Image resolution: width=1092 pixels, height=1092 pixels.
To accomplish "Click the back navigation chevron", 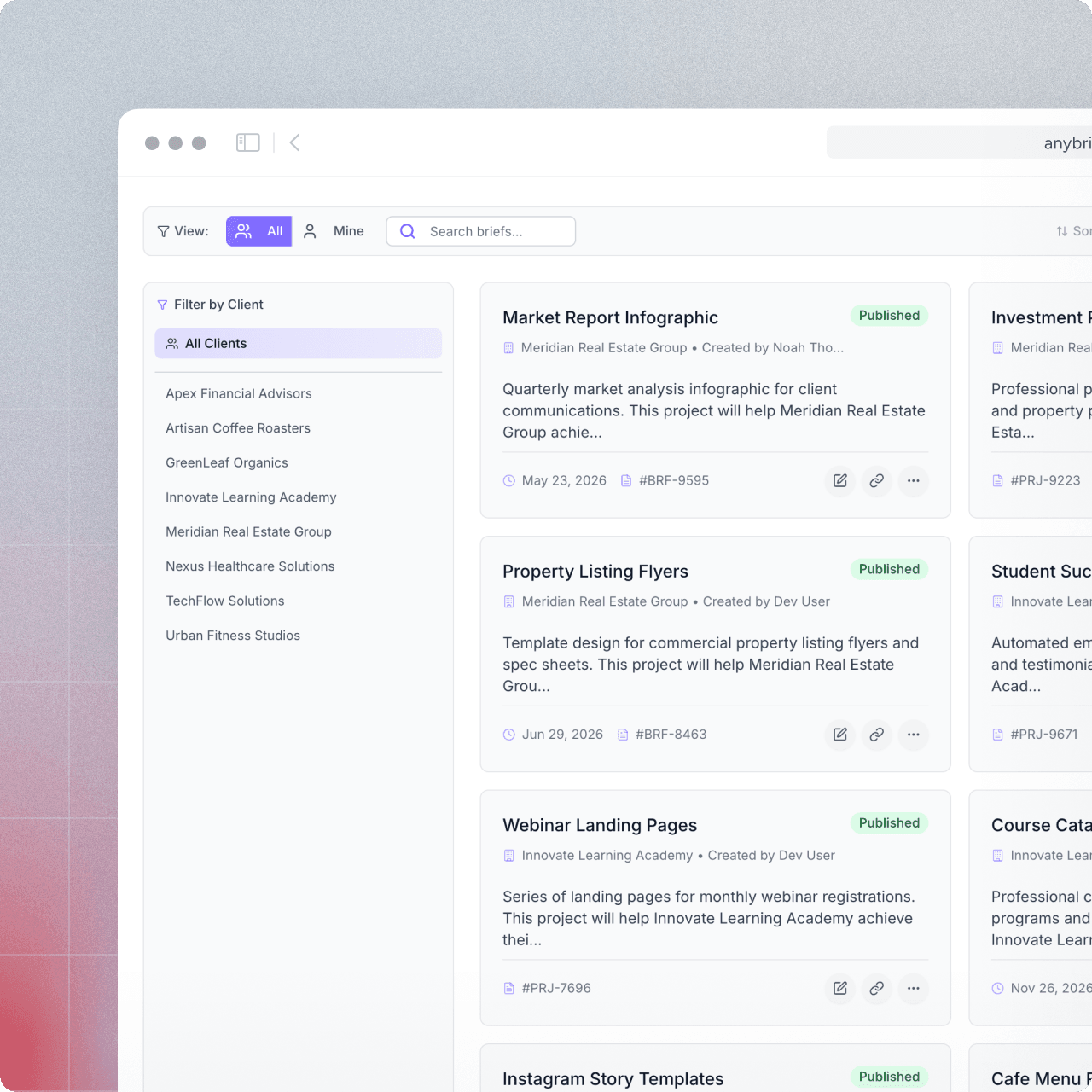I will click(x=293, y=142).
